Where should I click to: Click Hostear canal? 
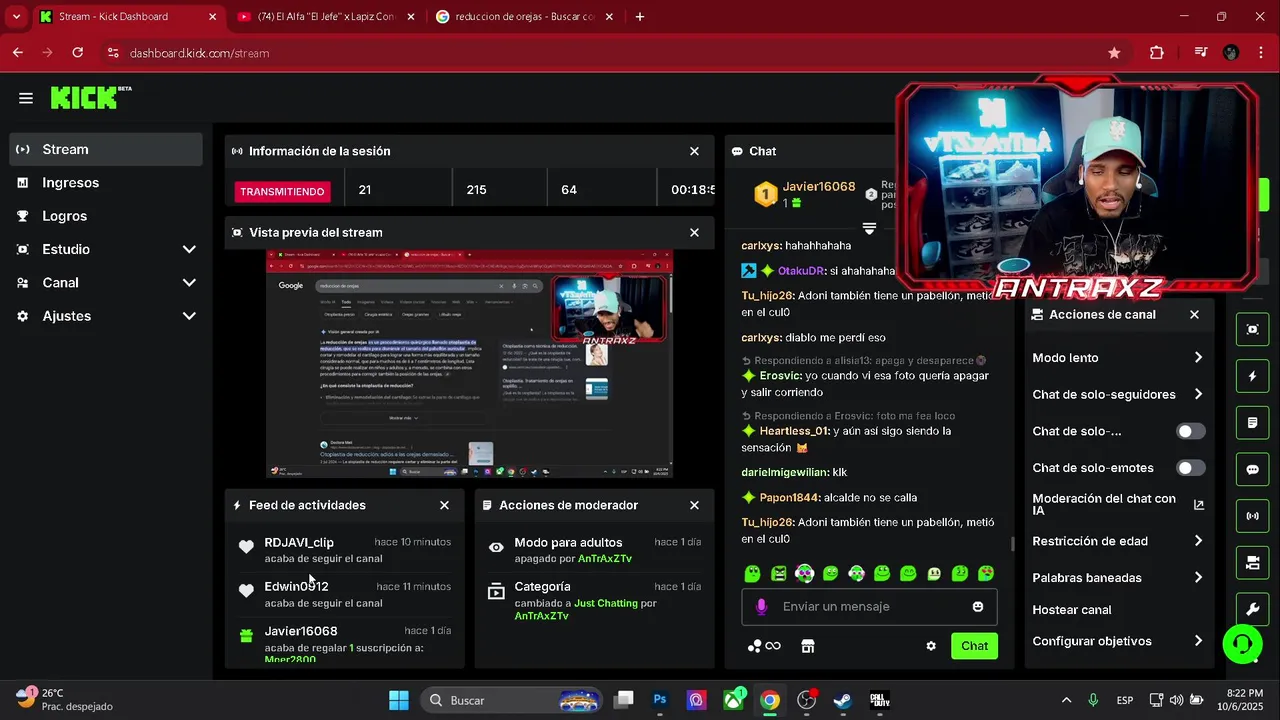pyautogui.click(x=1072, y=610)
